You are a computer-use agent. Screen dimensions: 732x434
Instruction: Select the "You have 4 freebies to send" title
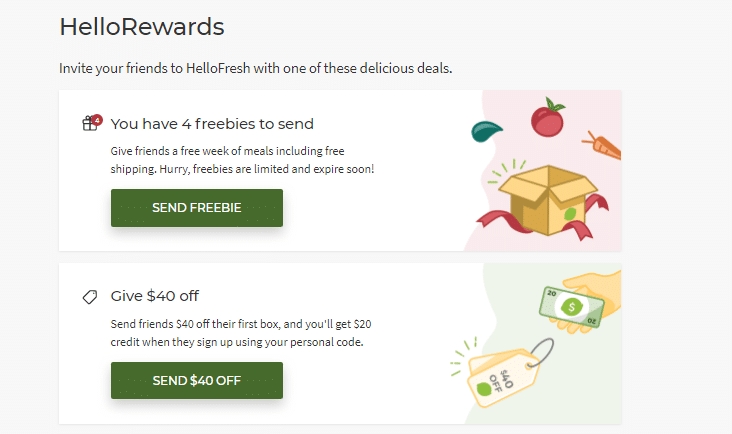coord(212,124)
